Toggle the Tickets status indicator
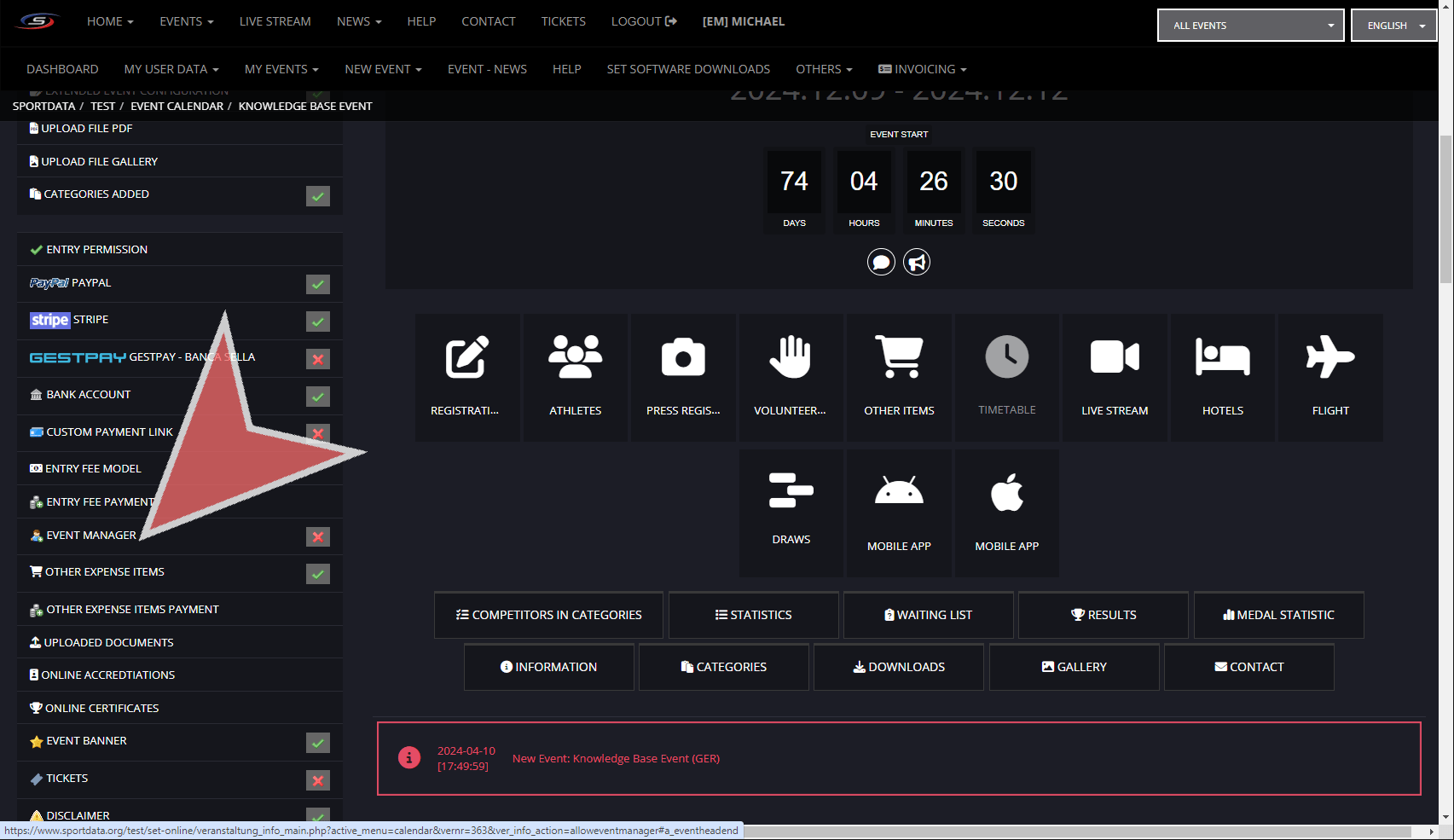This screenshot has width=1454, height=840. click(318, 780)
